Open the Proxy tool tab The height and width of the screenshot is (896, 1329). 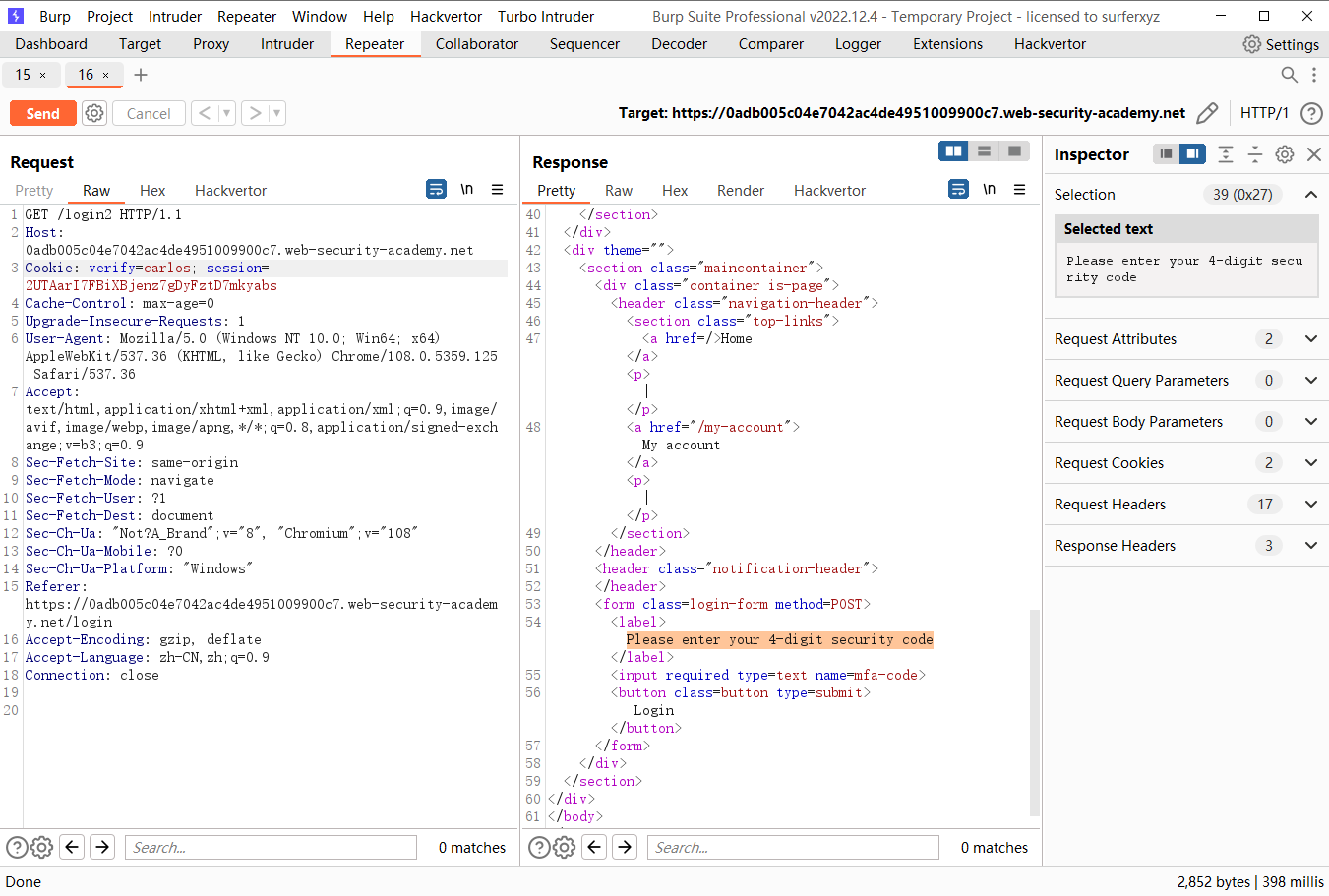point(211,44)
